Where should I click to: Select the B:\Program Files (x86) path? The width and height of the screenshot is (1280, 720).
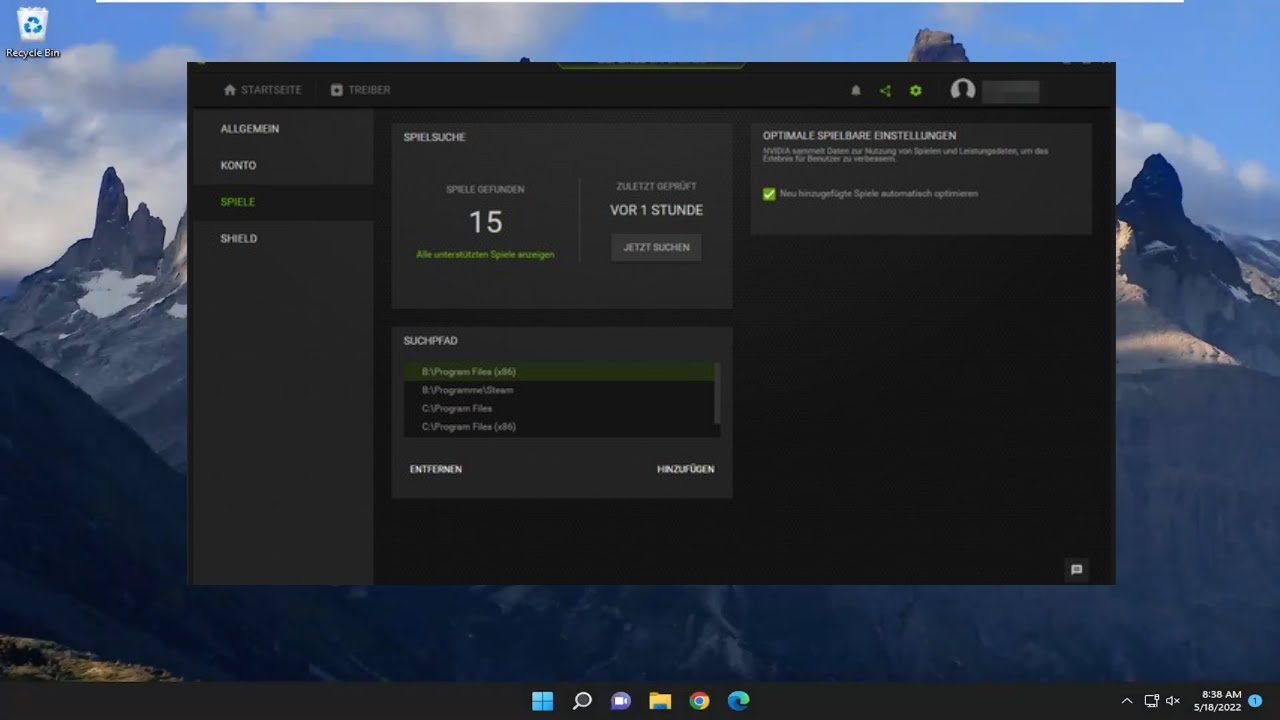(559, 372)
